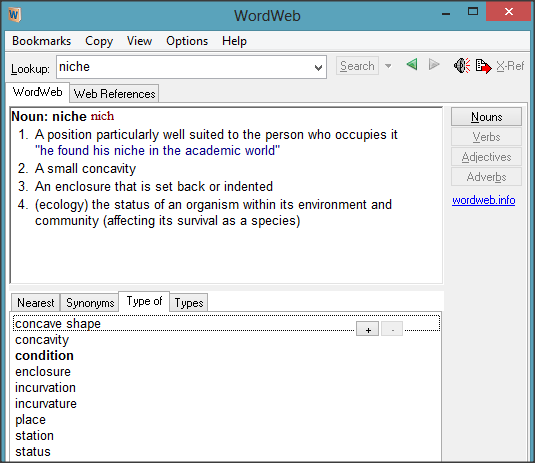535x463 pixels.
Task: Switch to the Web References tab
Action: tap(114, 93)
